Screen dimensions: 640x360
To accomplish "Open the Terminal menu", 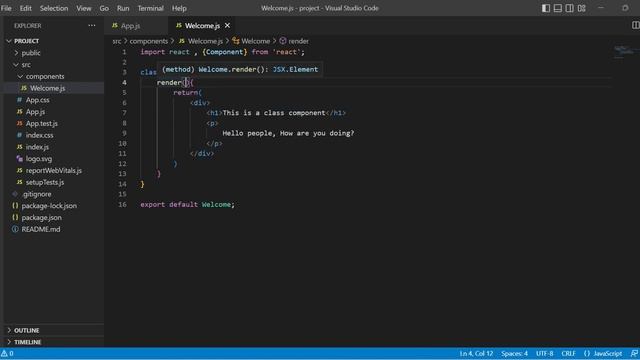I will [151, 8].
